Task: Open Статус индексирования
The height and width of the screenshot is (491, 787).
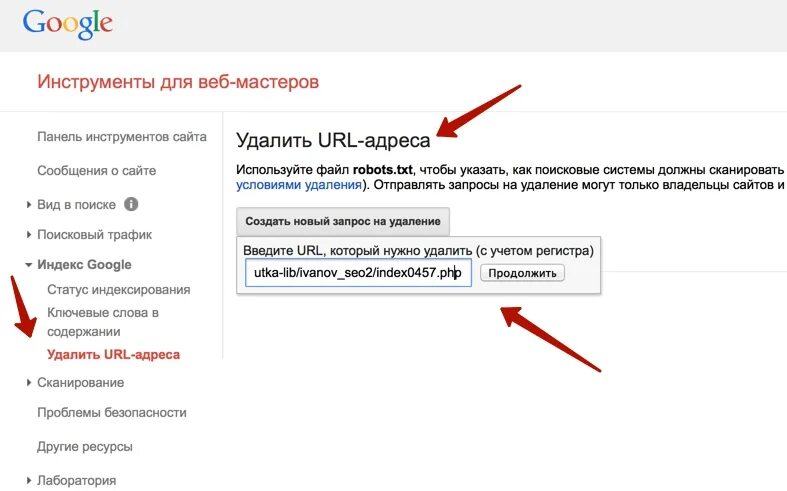Action: coord(118,290)
